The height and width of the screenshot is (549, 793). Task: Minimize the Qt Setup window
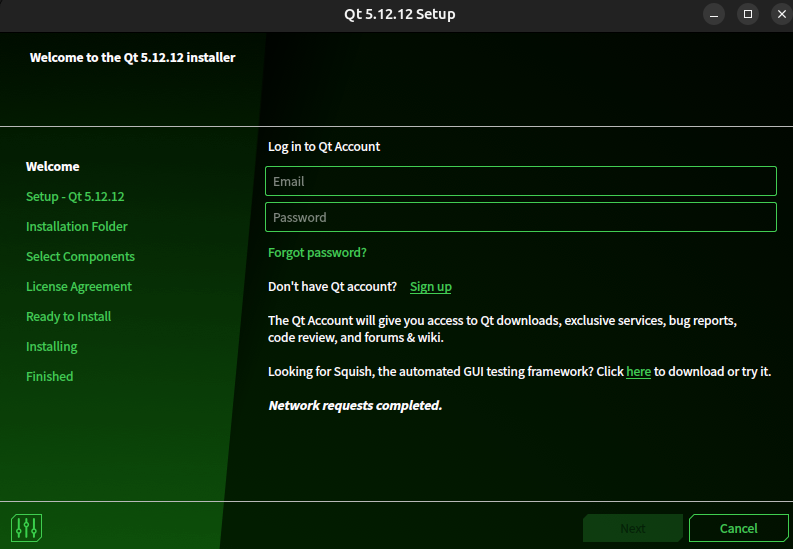point(714,14)
